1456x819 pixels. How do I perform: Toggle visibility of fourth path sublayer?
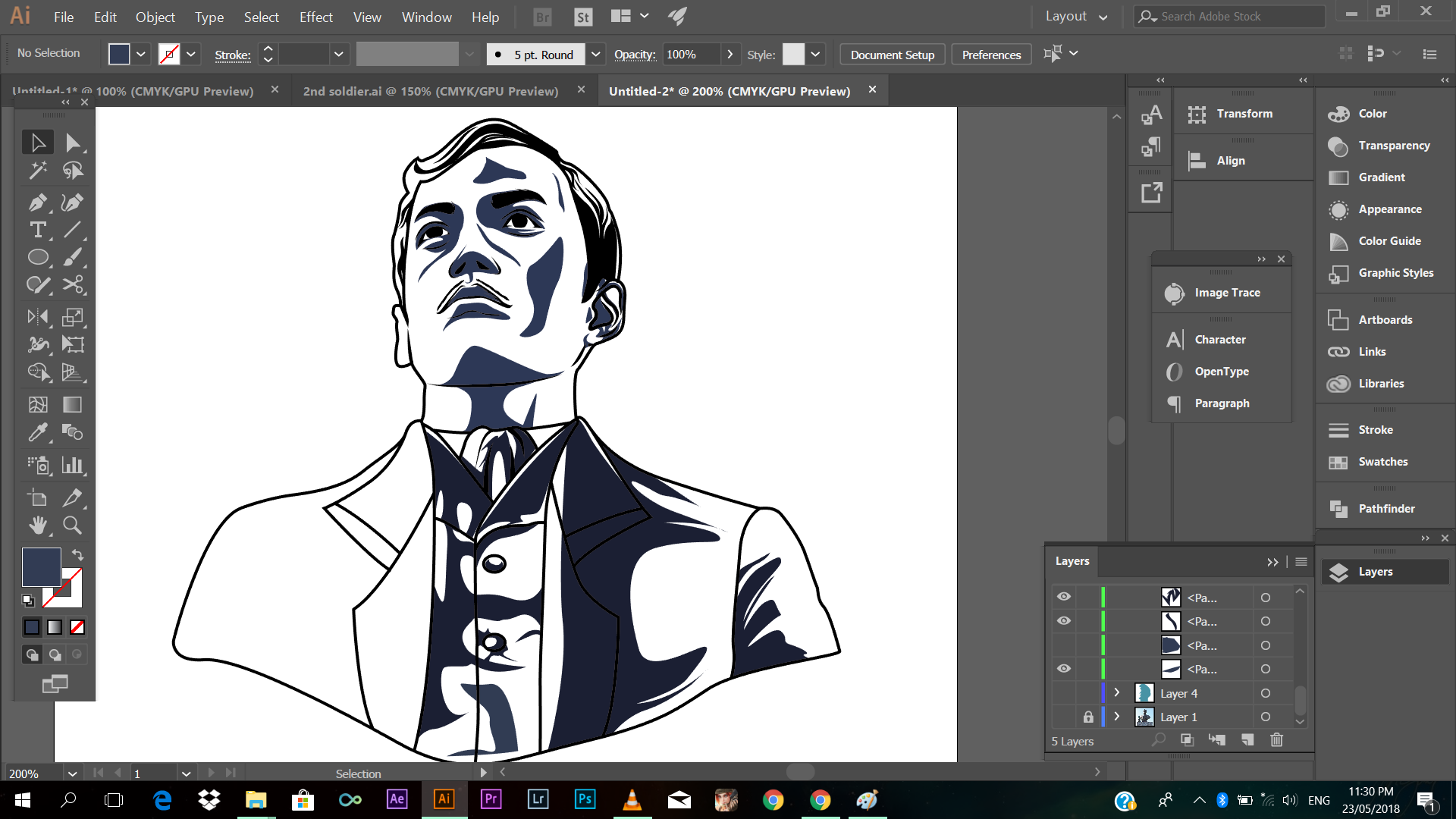point(1064,669)
